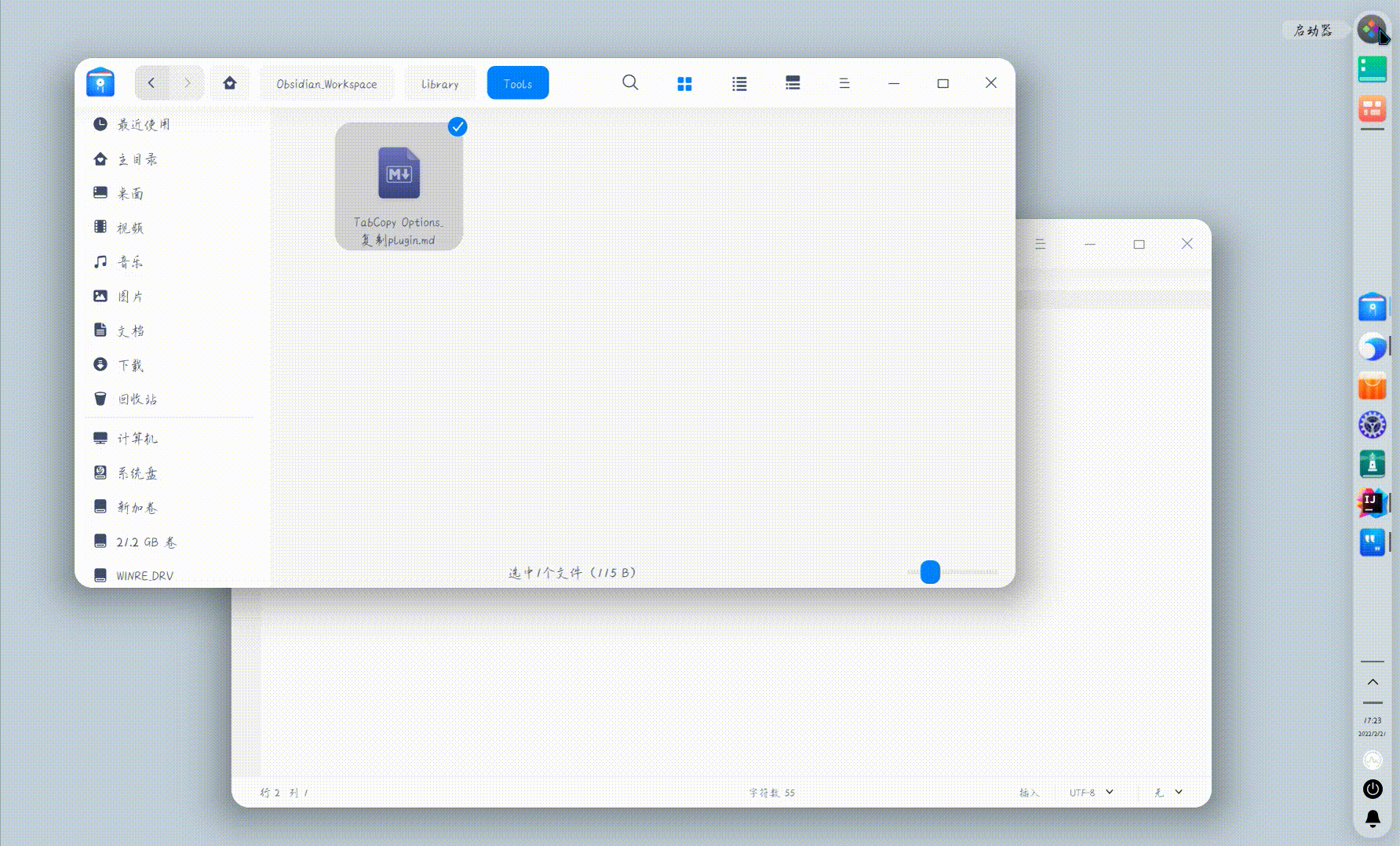Select the Tools breadcrumb folder

[x=518, y=83]
